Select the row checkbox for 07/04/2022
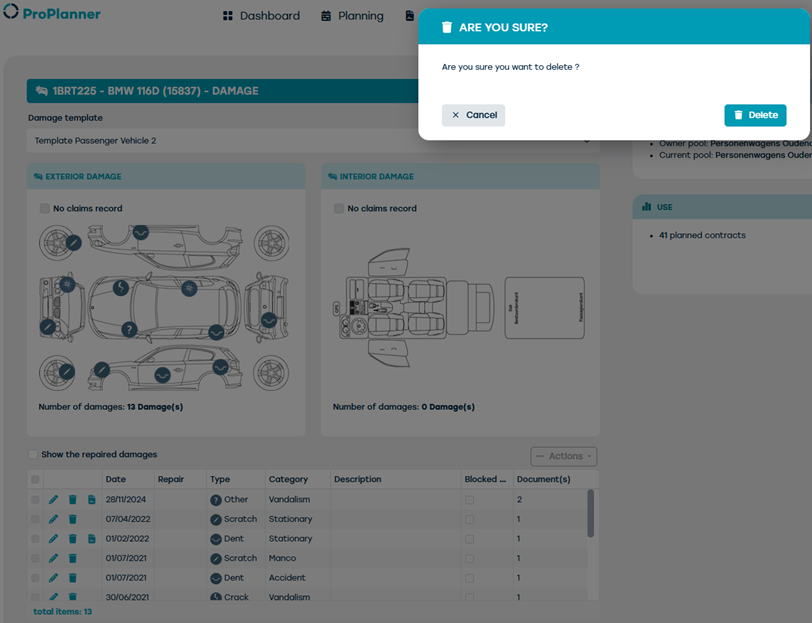 click(35, 519)
